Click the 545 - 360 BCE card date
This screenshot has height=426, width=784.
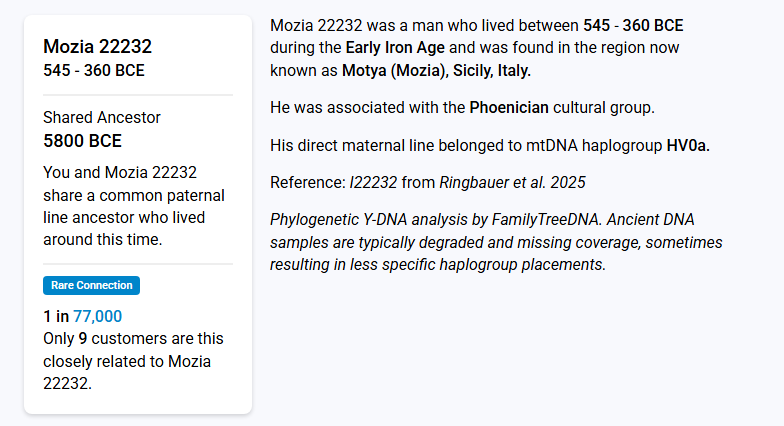94,70
